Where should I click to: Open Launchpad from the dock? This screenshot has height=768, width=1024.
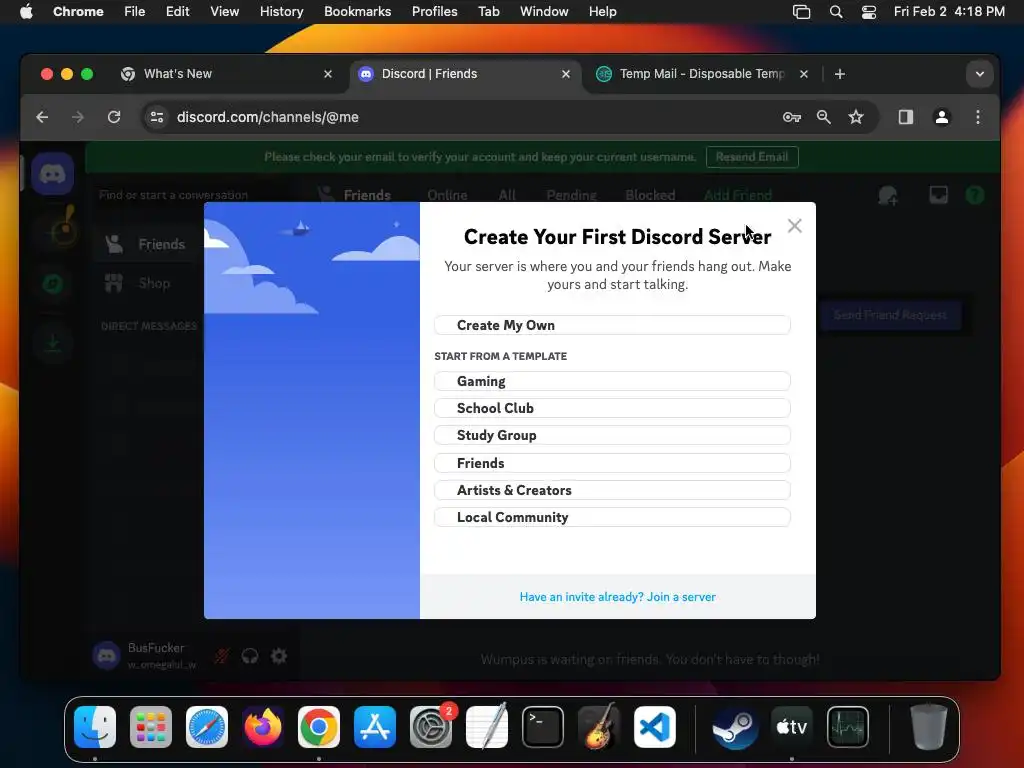tap(151, 727)
